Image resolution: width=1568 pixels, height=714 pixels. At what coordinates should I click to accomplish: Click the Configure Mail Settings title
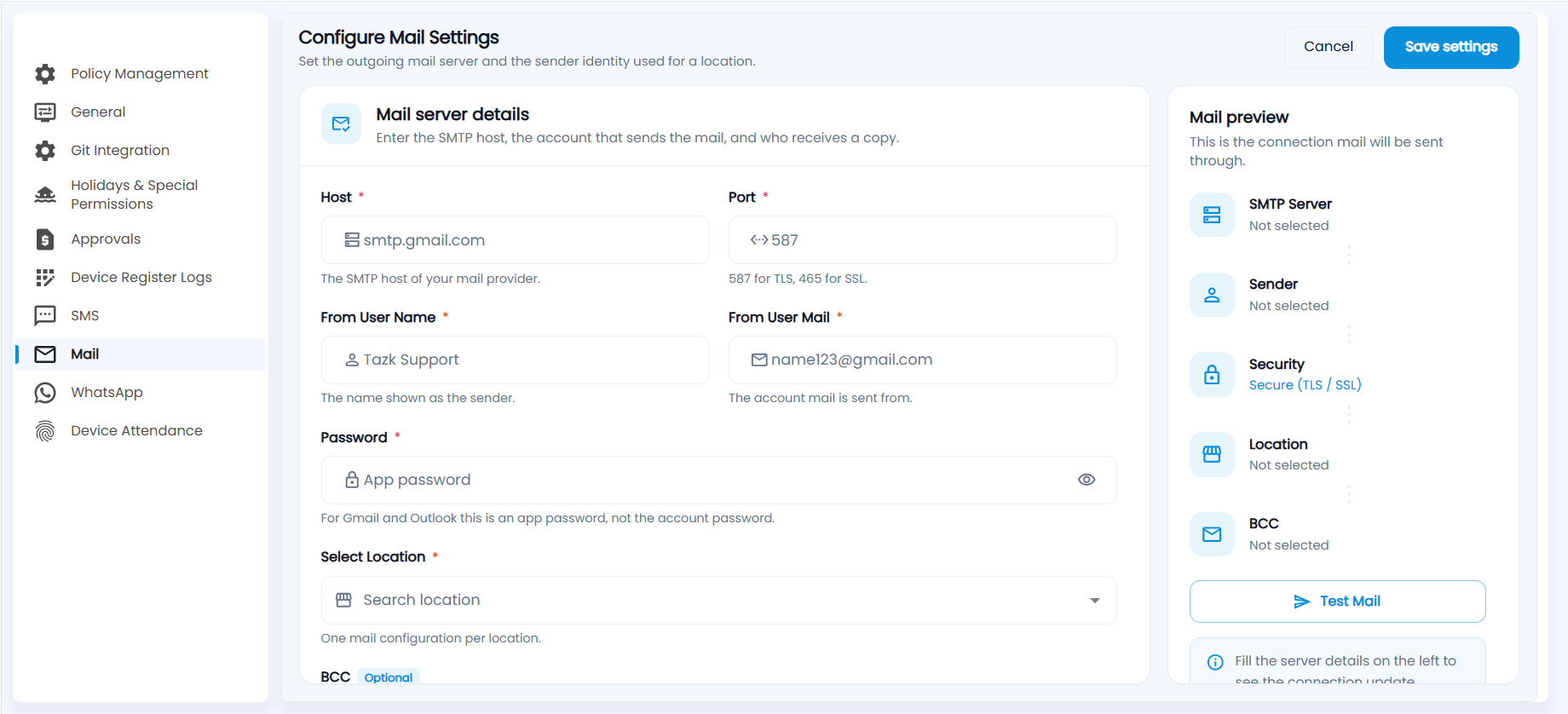(399, 37)
